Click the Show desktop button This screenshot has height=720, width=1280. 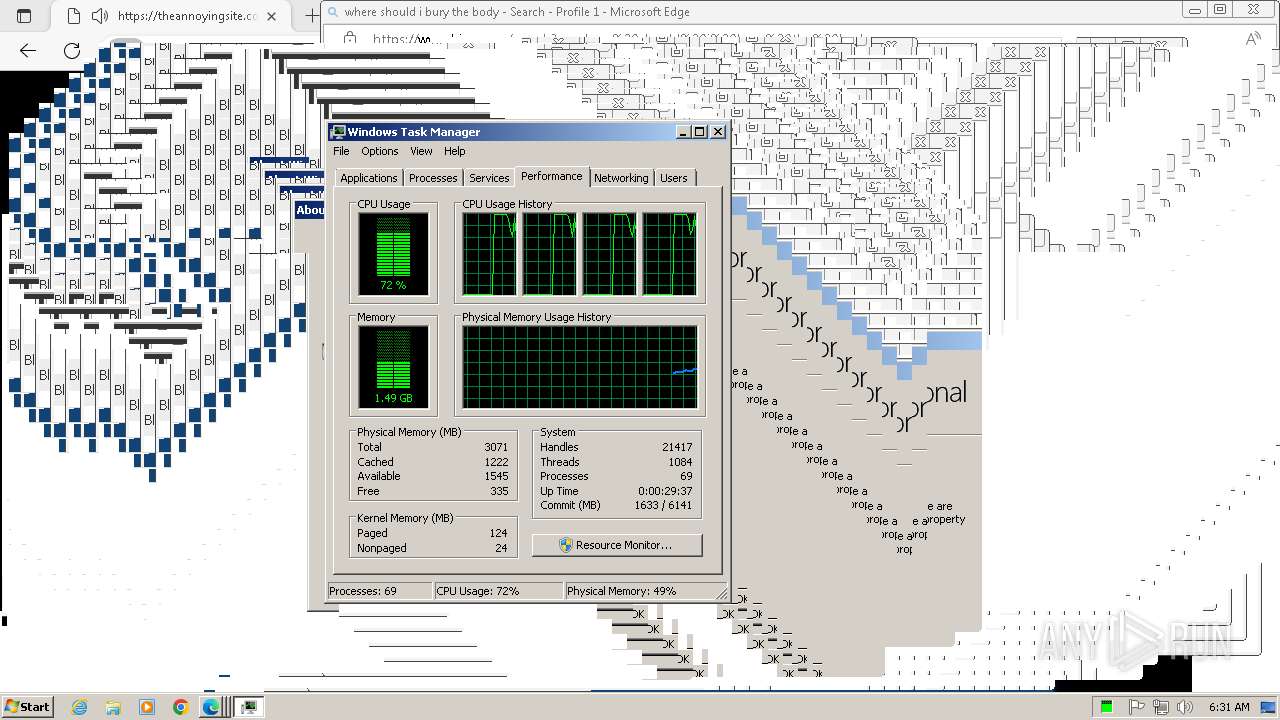(x=1269, y=707)
